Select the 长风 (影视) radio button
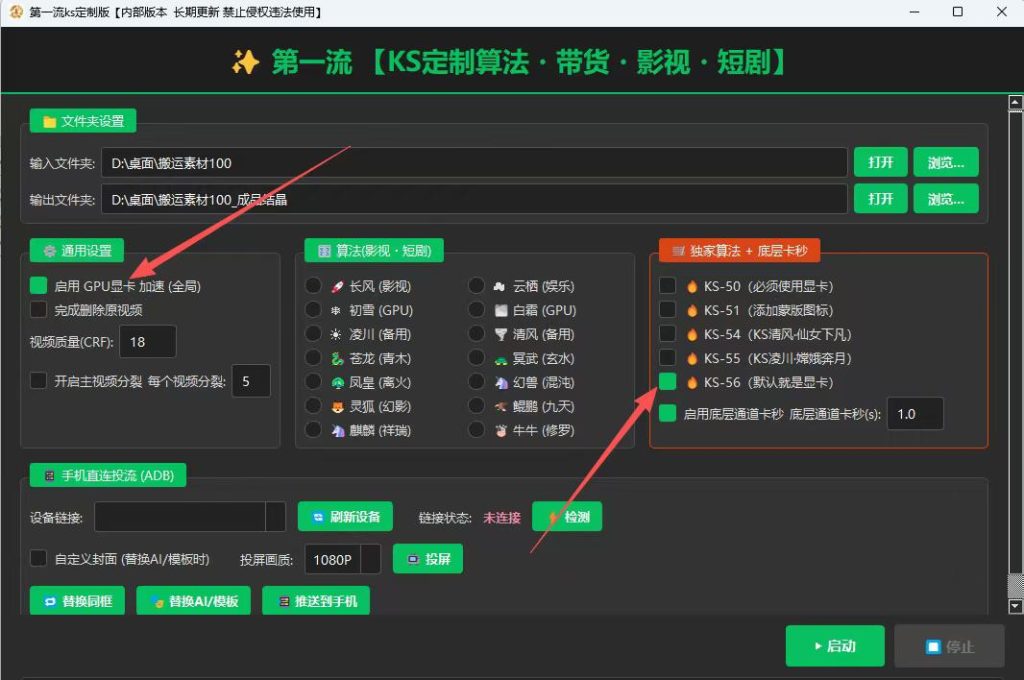The width and height of the screenshot is (1024, 680). (x=313, y=285)
